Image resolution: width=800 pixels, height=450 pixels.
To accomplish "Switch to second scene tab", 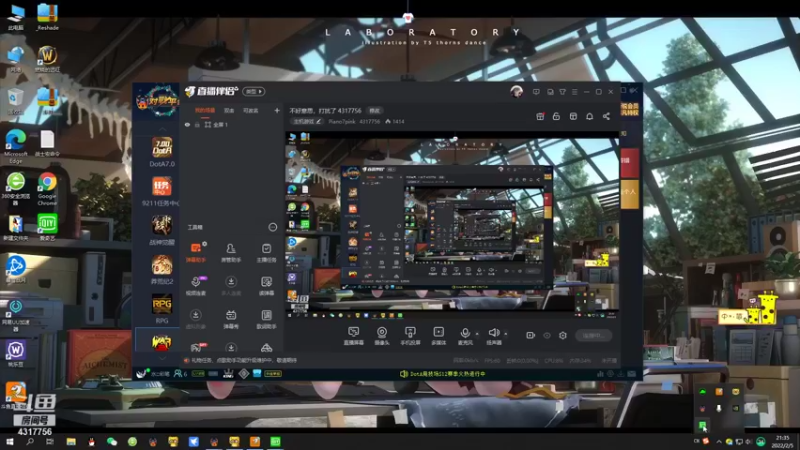I will click(x=229, y=110).
